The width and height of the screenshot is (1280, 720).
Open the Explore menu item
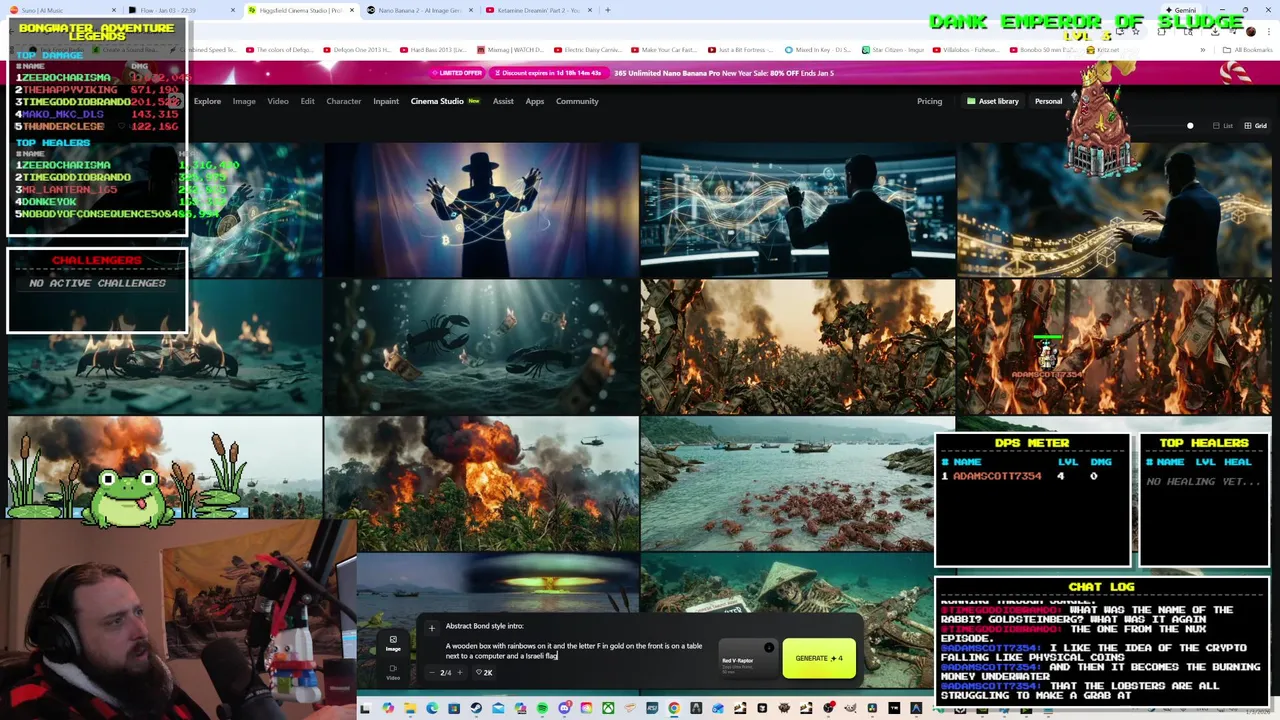coord(207,101)
